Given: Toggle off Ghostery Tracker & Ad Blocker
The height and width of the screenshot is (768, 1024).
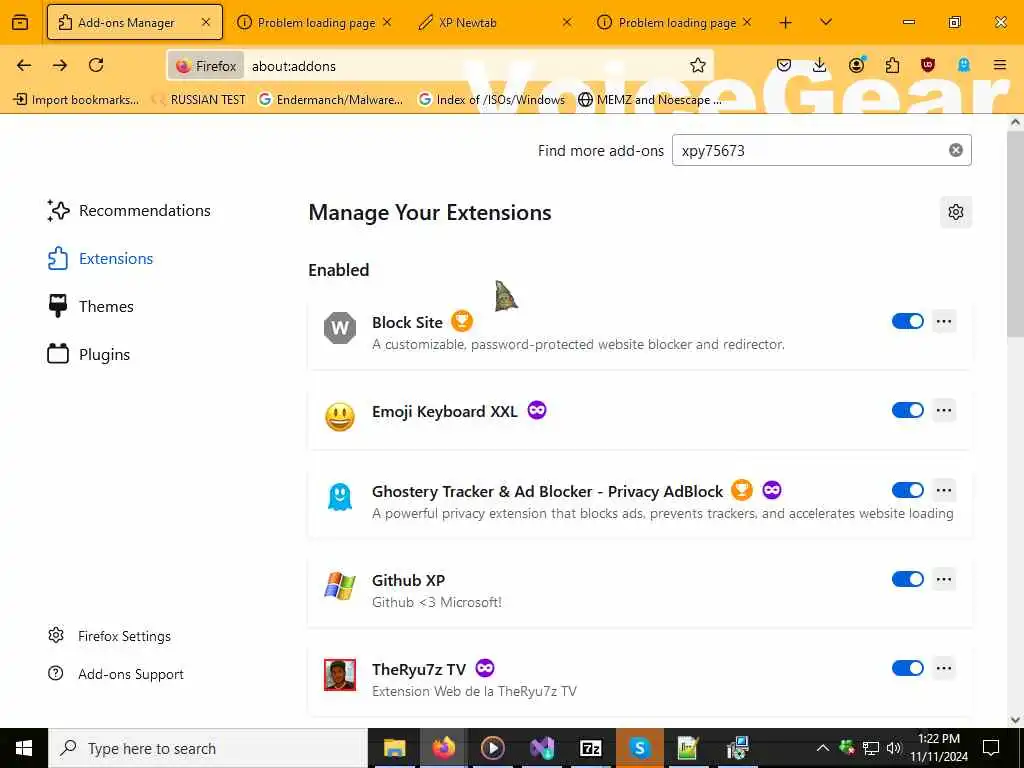Looking at the screenshot, I should 908,490.
